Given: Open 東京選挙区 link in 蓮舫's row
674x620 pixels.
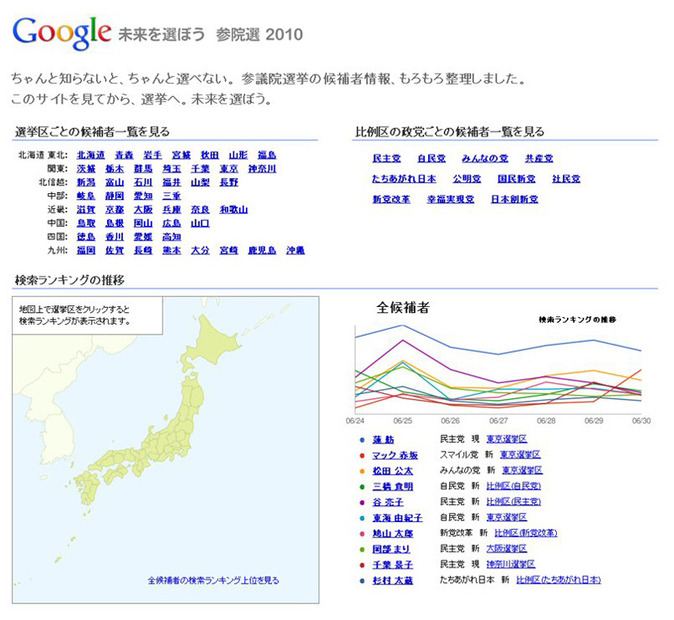Looking at the screenshot, I should click(x=506, y=439).
